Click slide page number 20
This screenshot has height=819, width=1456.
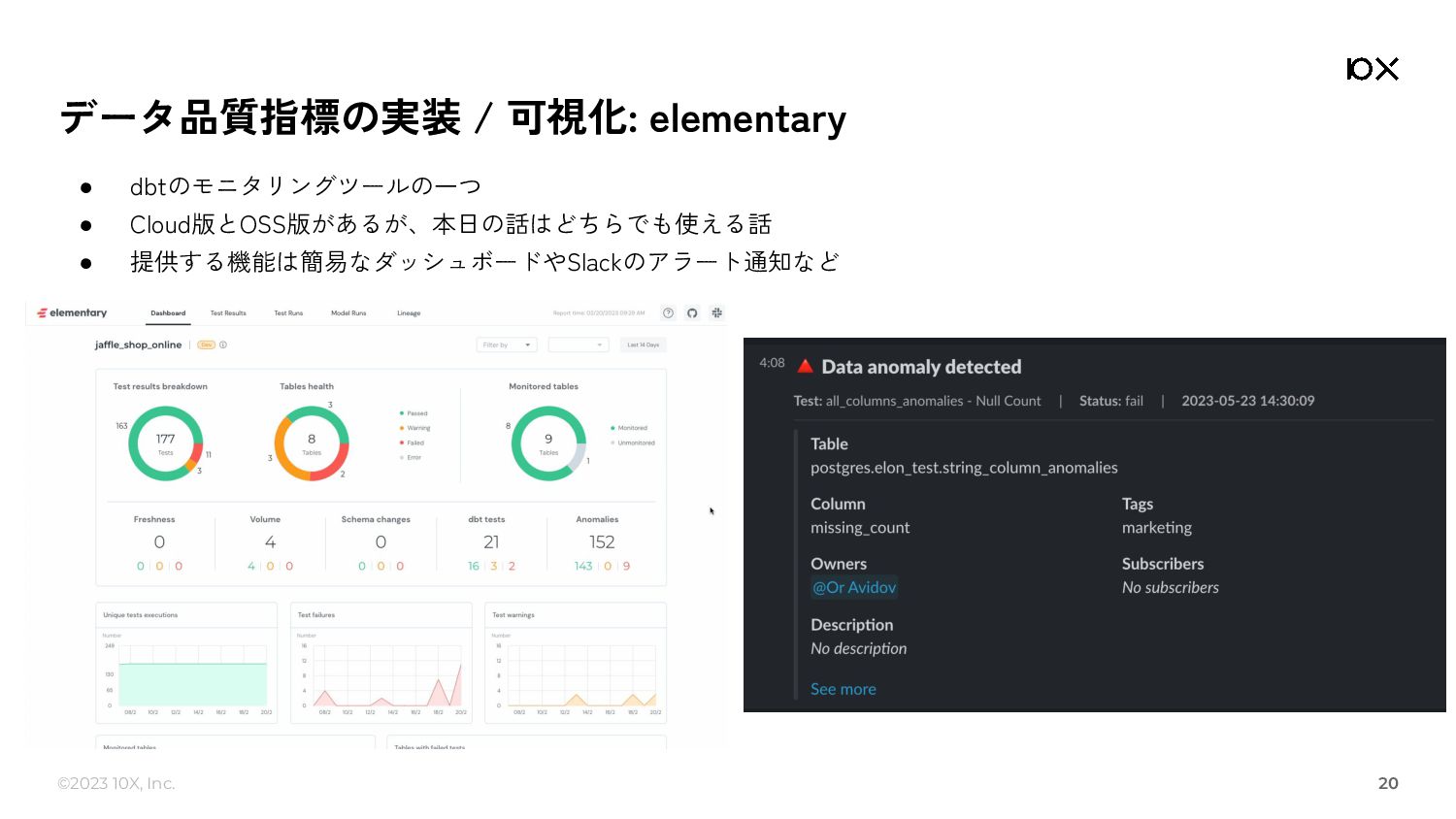click(1388, 783)
